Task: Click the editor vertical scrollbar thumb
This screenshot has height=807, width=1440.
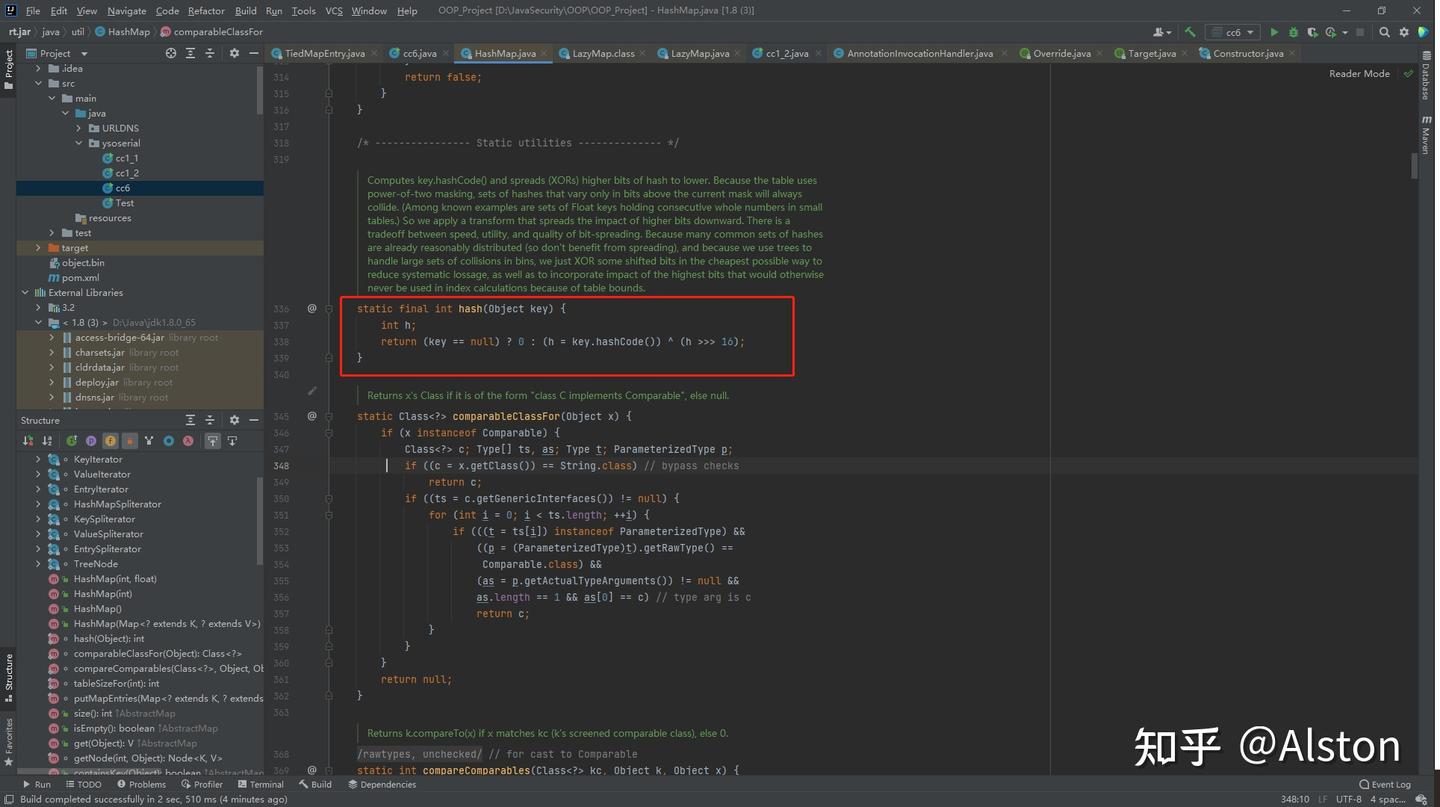Action: (x=1414, y=167)
